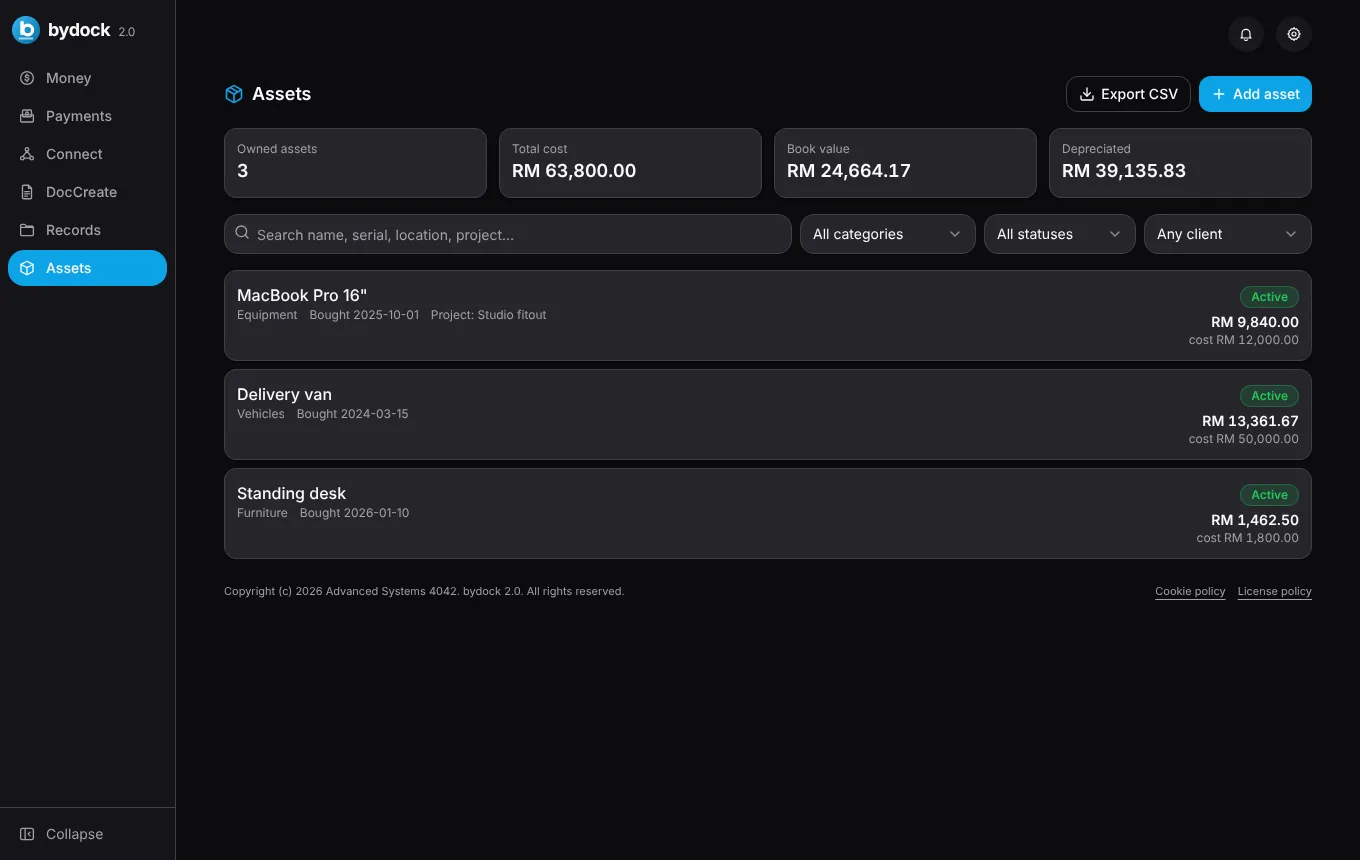Image resolution: width=1360 pixels, height=860 pixels.
Task: Click the Book value RM 24,664.17 card
Action: (905, 162)
